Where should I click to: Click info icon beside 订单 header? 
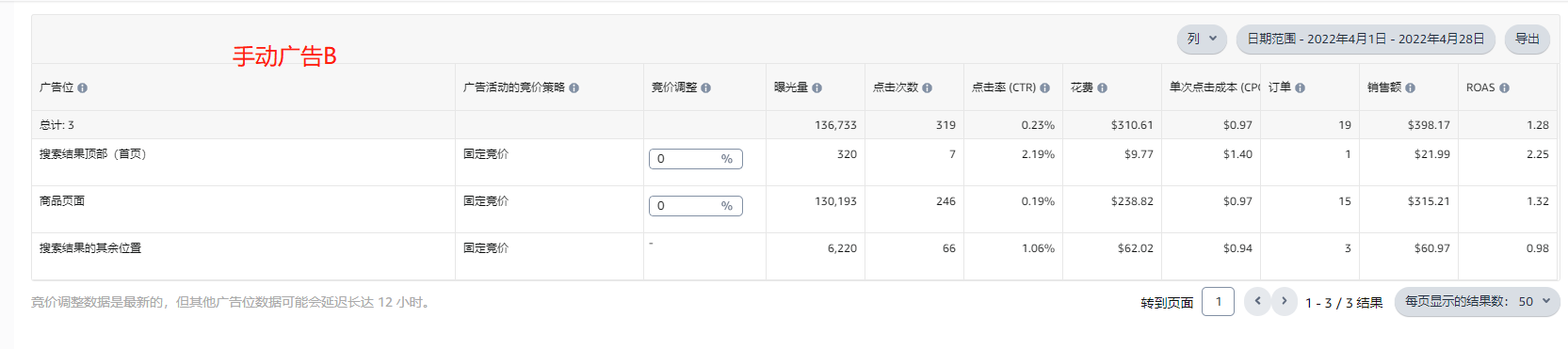click(1301, 87)
